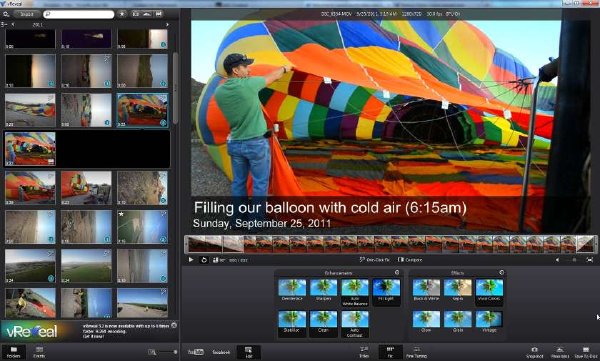Image resolution: width=600 pixels, height=361 pixels.
Task: Play the balloon video
Action: (x=191, y=260)
